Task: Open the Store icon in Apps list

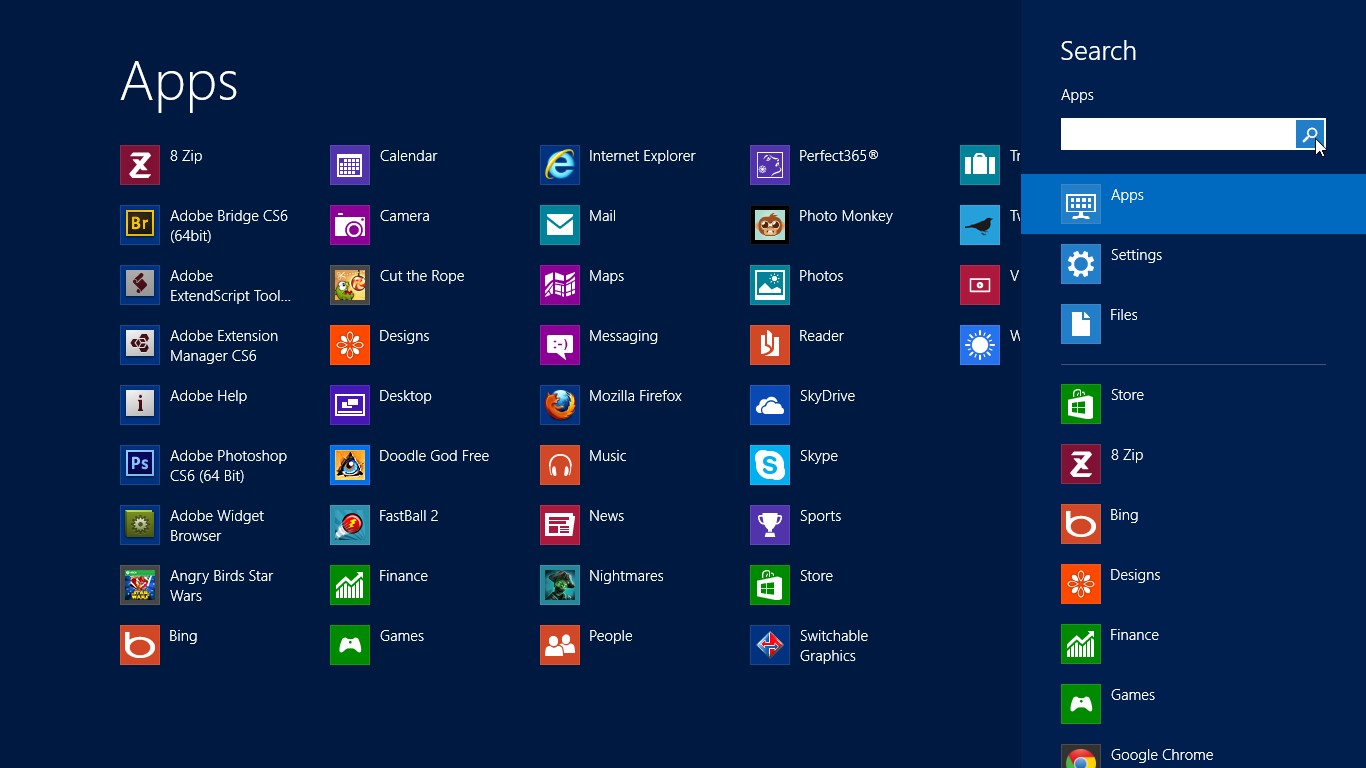Action: [770, 585]
